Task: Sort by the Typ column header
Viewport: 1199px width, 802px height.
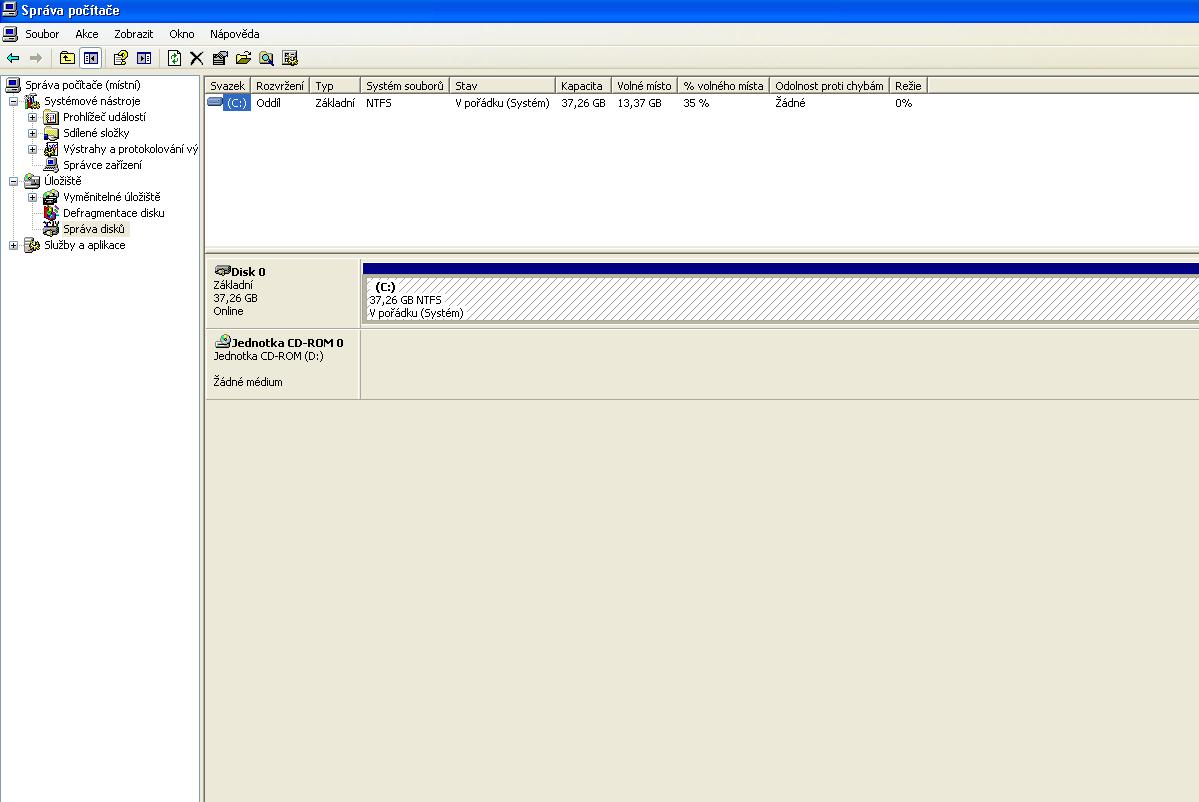Action: point(335,86)
